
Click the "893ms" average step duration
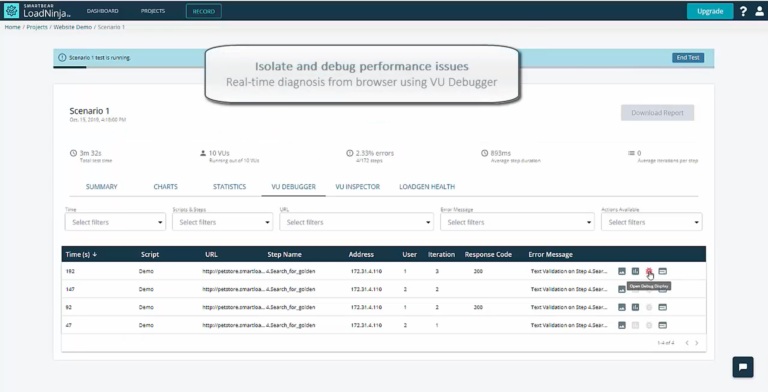(x=501, y=153)
